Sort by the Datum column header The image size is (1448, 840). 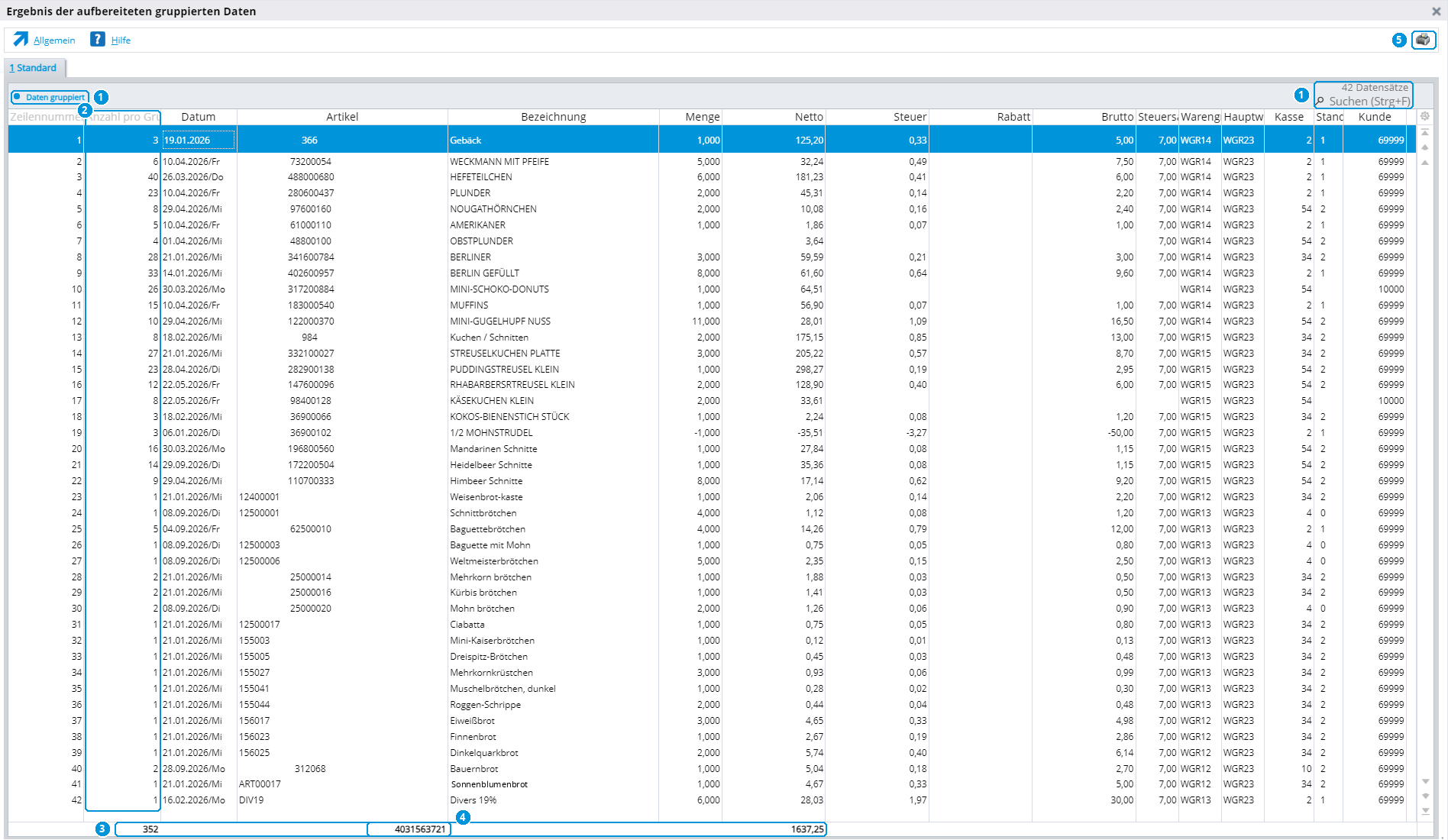(x=199, y=117)
